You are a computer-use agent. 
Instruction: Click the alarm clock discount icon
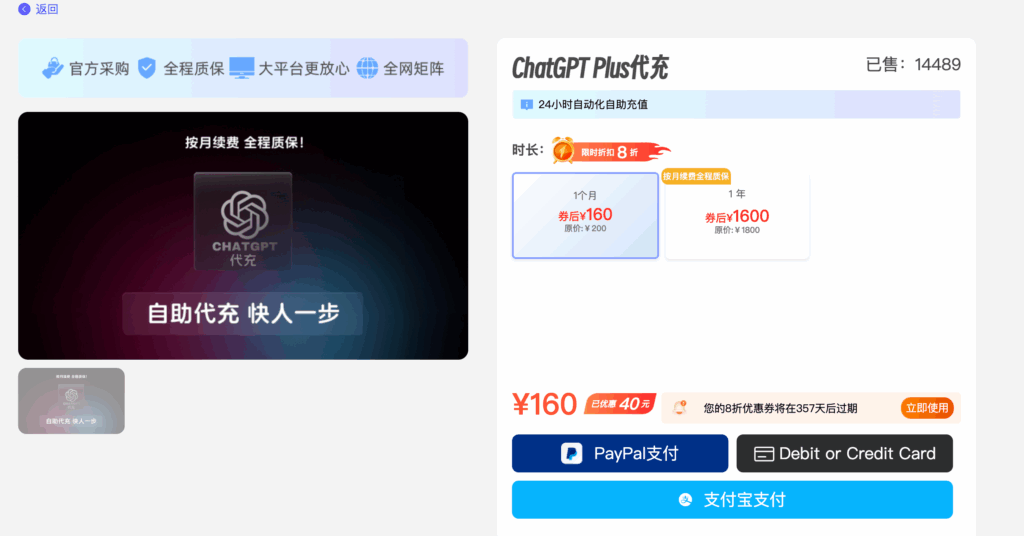pos(563,151)
